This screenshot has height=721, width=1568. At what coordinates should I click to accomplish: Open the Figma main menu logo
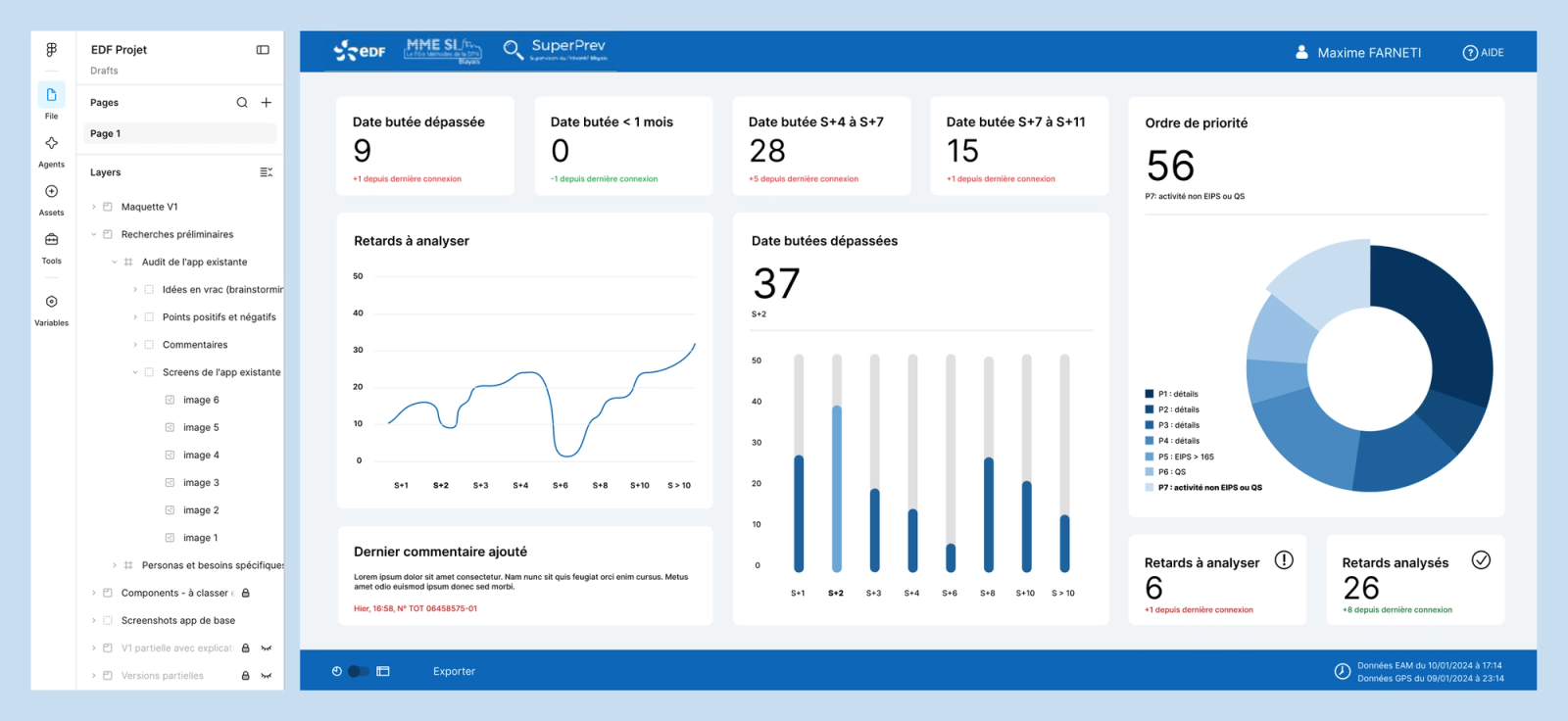pyautogui.click(x=51, y=50)
